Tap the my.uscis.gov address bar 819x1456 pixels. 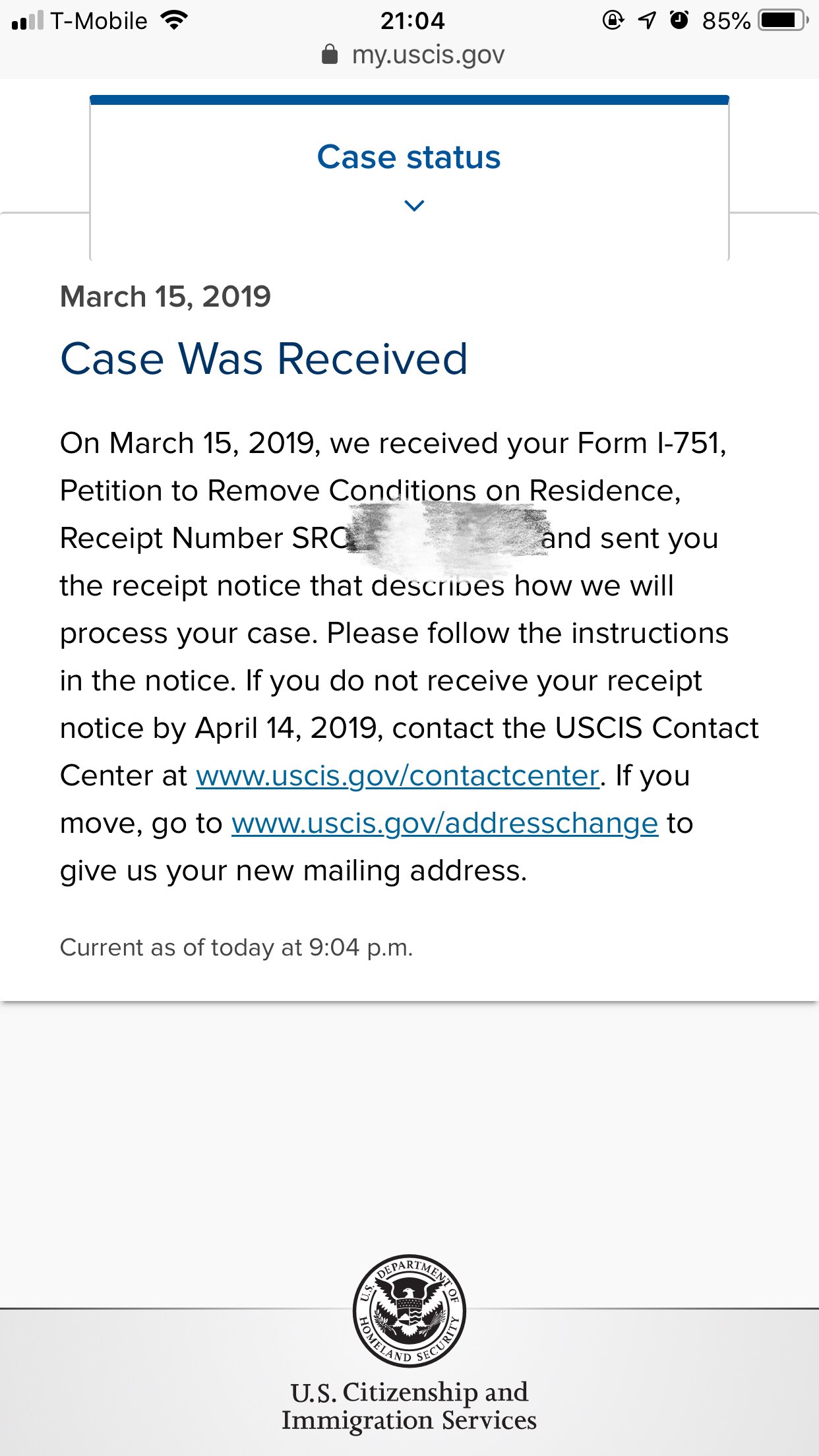point(427,55)
